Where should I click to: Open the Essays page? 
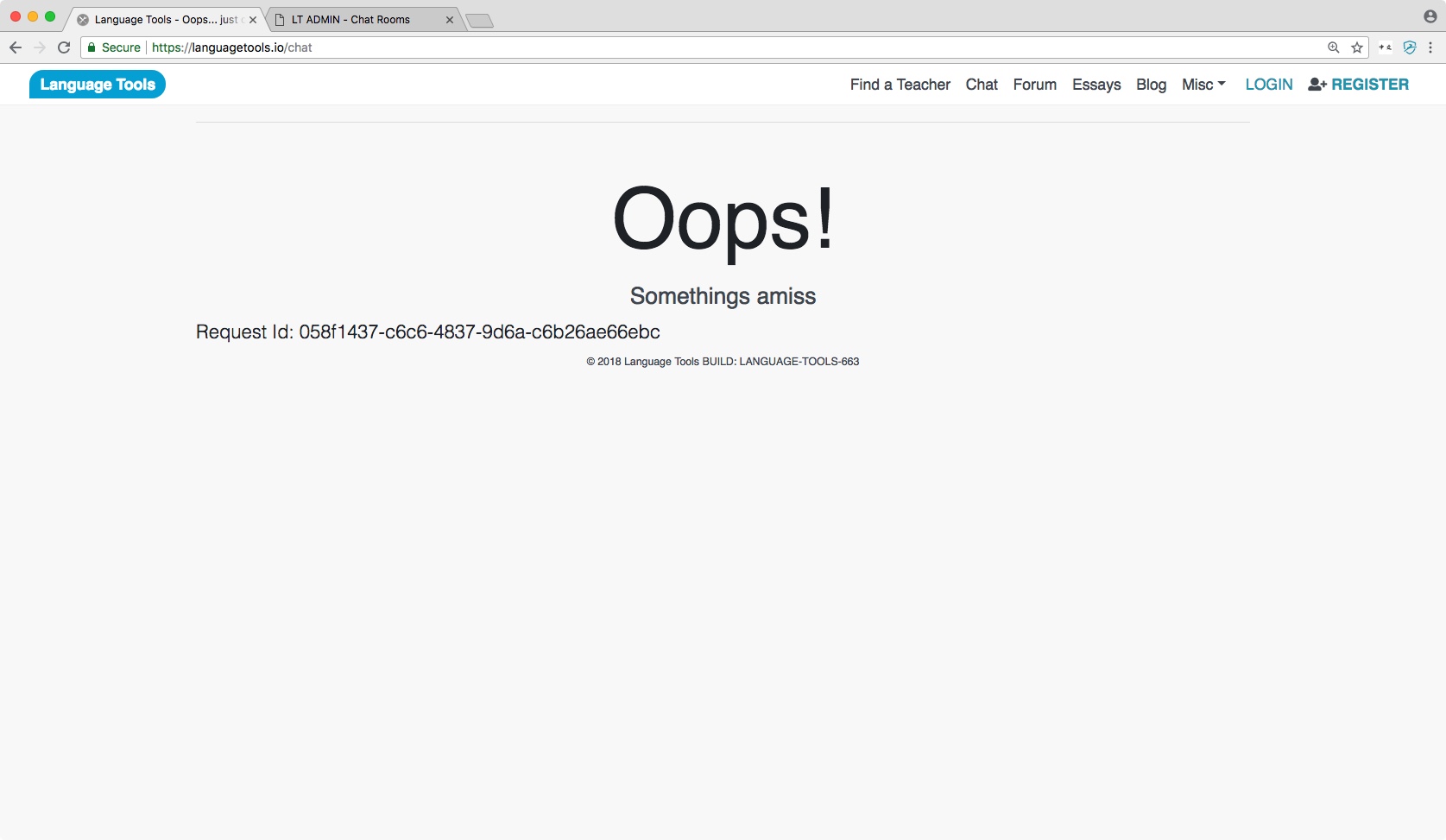click(x=1096, y=85)
